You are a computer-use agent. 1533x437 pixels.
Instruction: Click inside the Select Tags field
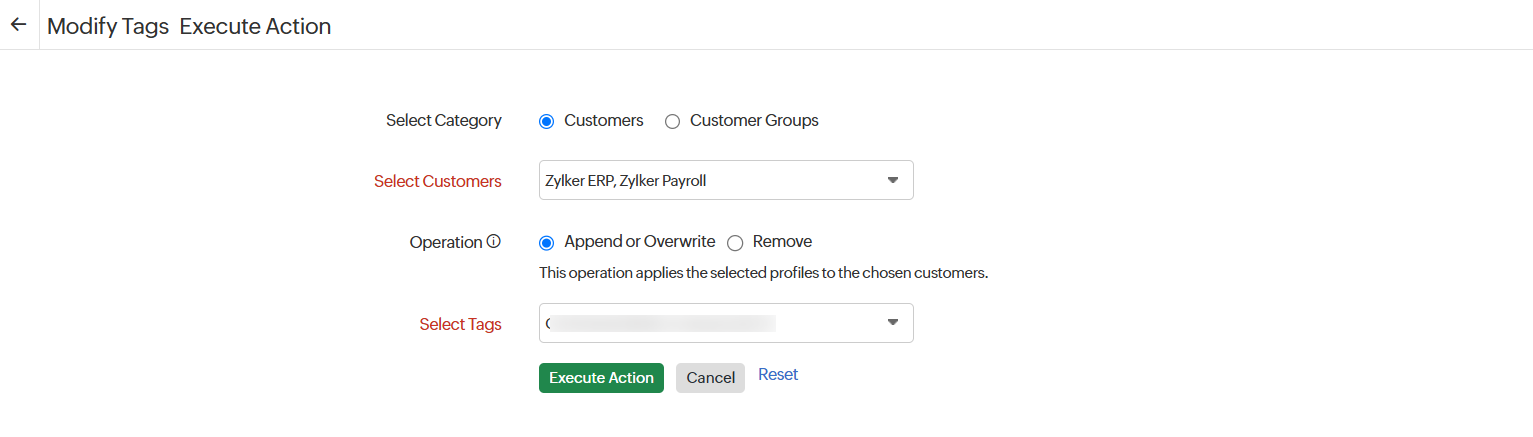click(700, 323)
